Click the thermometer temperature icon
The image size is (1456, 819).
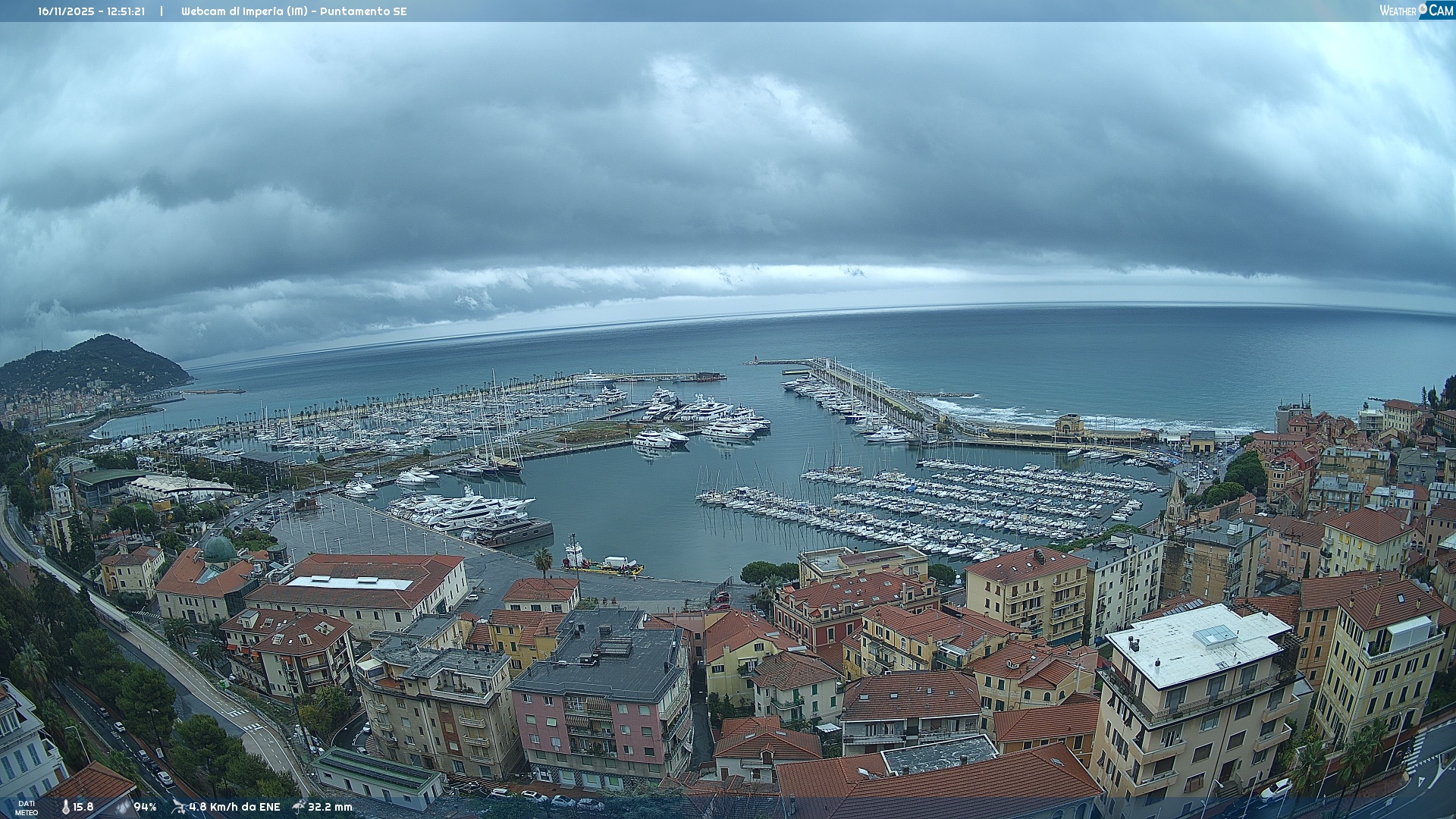(65, 807)
